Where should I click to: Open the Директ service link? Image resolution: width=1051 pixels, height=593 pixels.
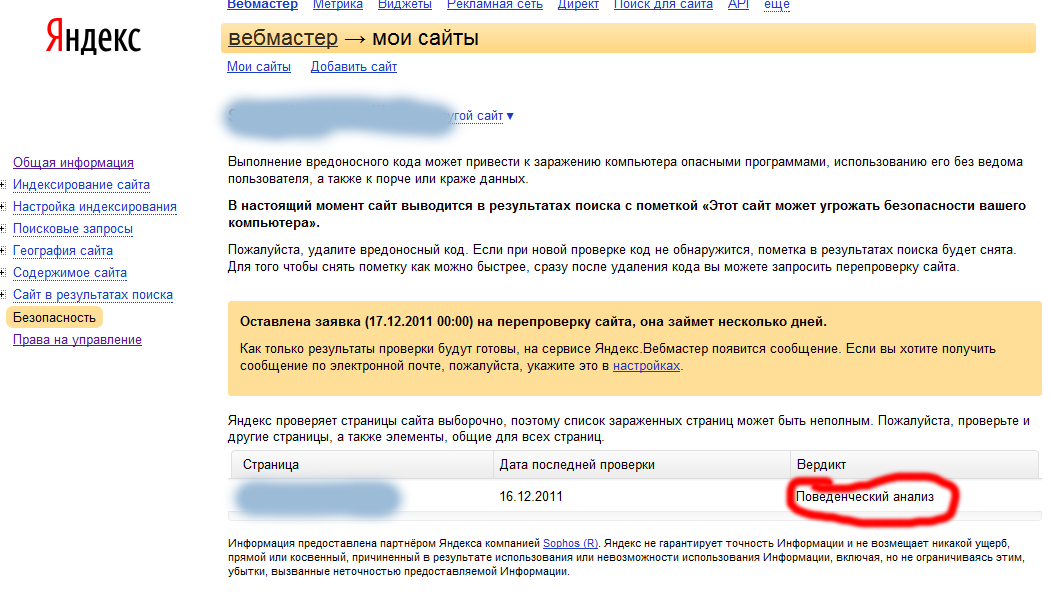click(x=578, y=5)
